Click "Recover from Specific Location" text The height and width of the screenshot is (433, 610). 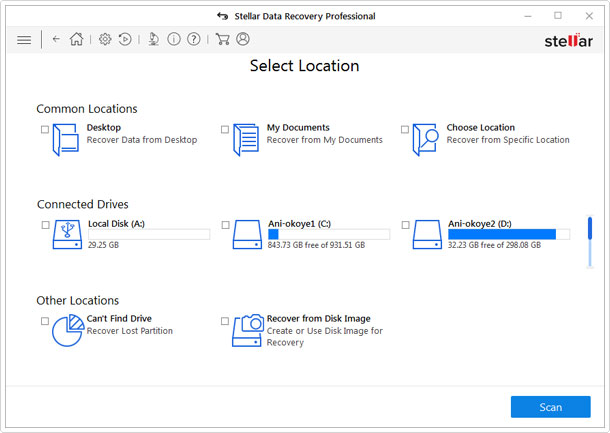coord(508,140)
